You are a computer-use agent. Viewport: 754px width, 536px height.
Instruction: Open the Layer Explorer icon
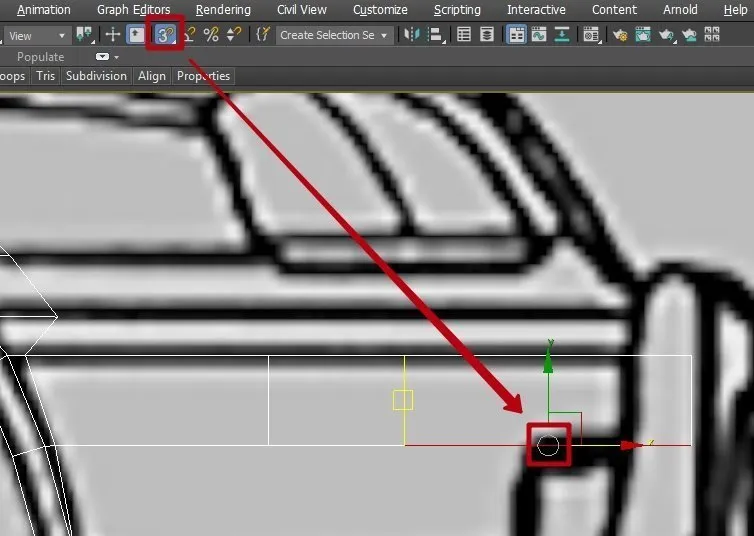486,34
